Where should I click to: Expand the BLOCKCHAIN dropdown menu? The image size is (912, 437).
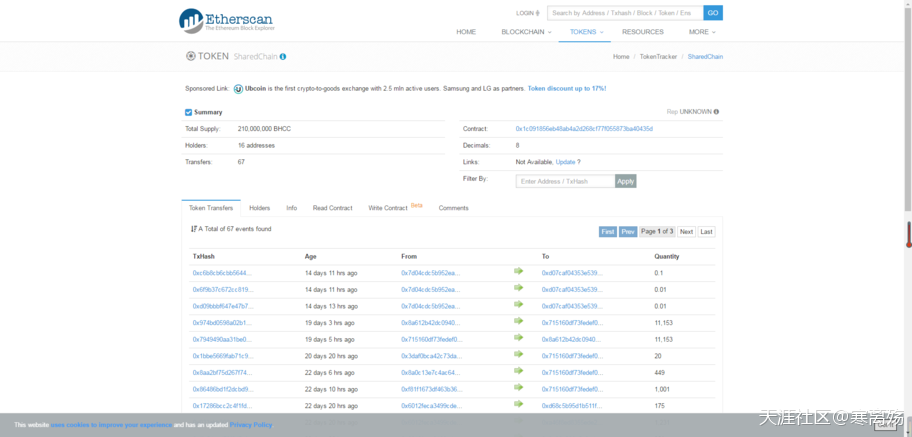click(526, 32)
